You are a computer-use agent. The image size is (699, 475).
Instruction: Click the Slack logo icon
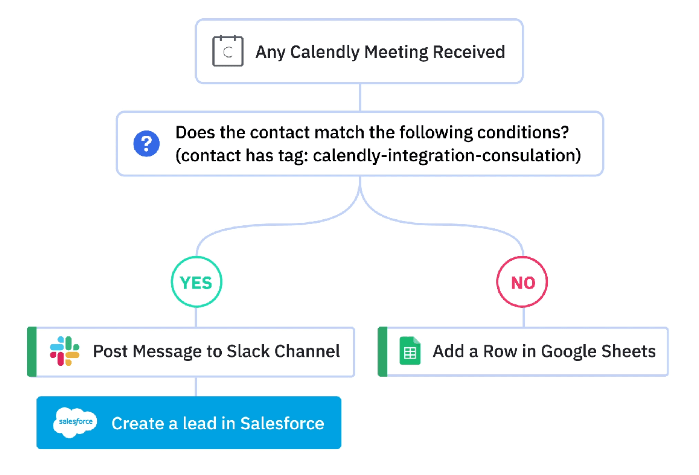(65, 351)
